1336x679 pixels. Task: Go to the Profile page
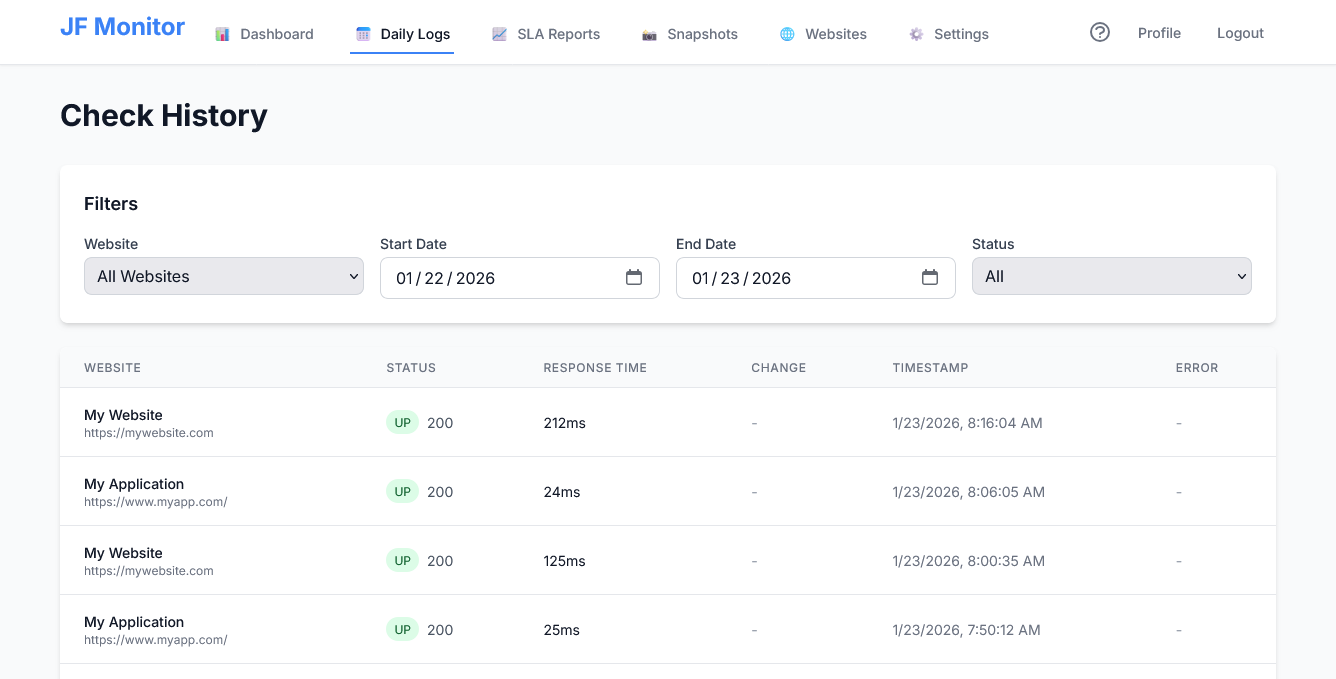[1159, 33]
